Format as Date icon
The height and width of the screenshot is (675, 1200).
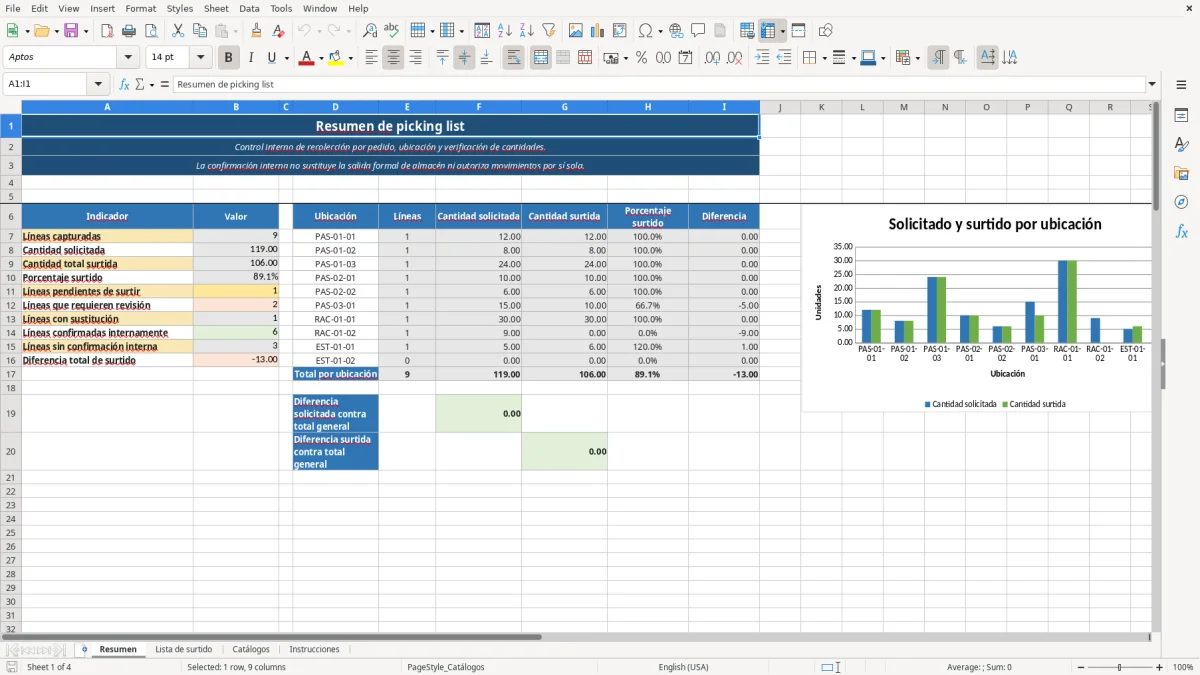point(686,58)
